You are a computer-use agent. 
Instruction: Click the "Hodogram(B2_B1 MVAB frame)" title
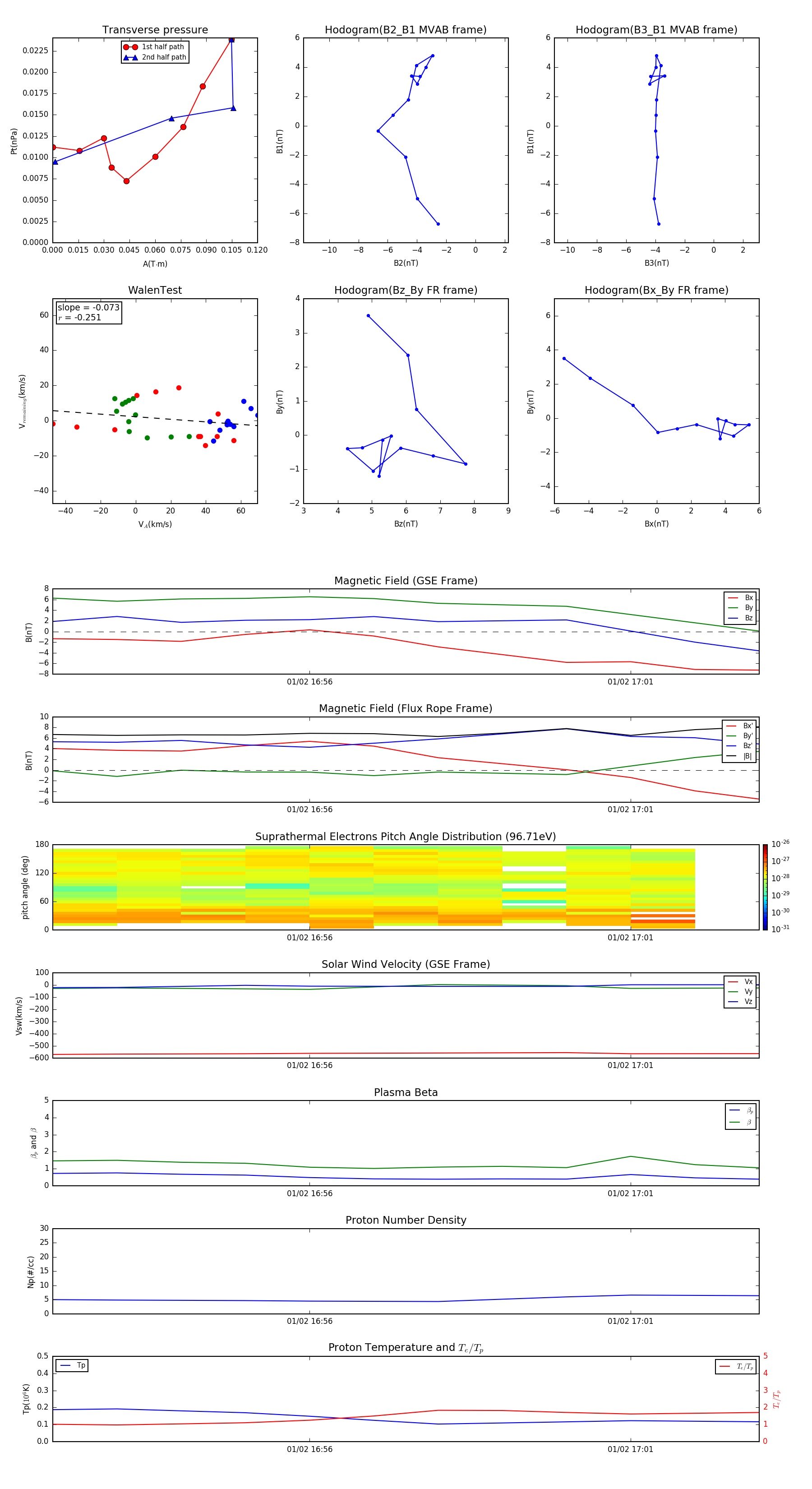coord(406,30)
